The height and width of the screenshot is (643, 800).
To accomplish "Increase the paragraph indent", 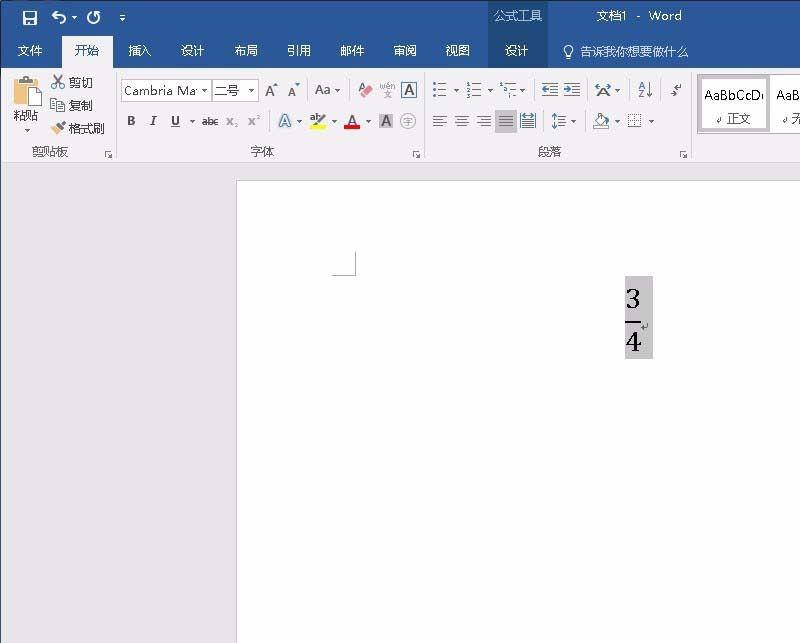I will click(572, 90).
